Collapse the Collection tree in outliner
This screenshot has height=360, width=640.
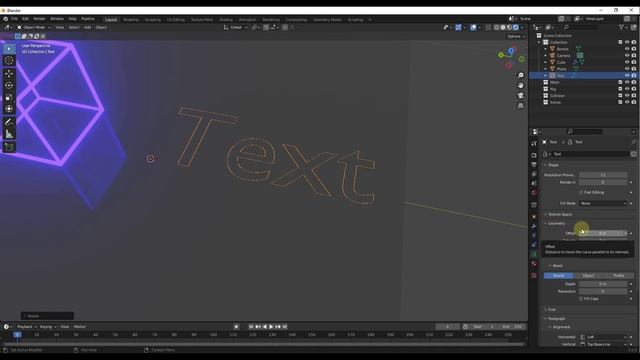tap(539, 42)
